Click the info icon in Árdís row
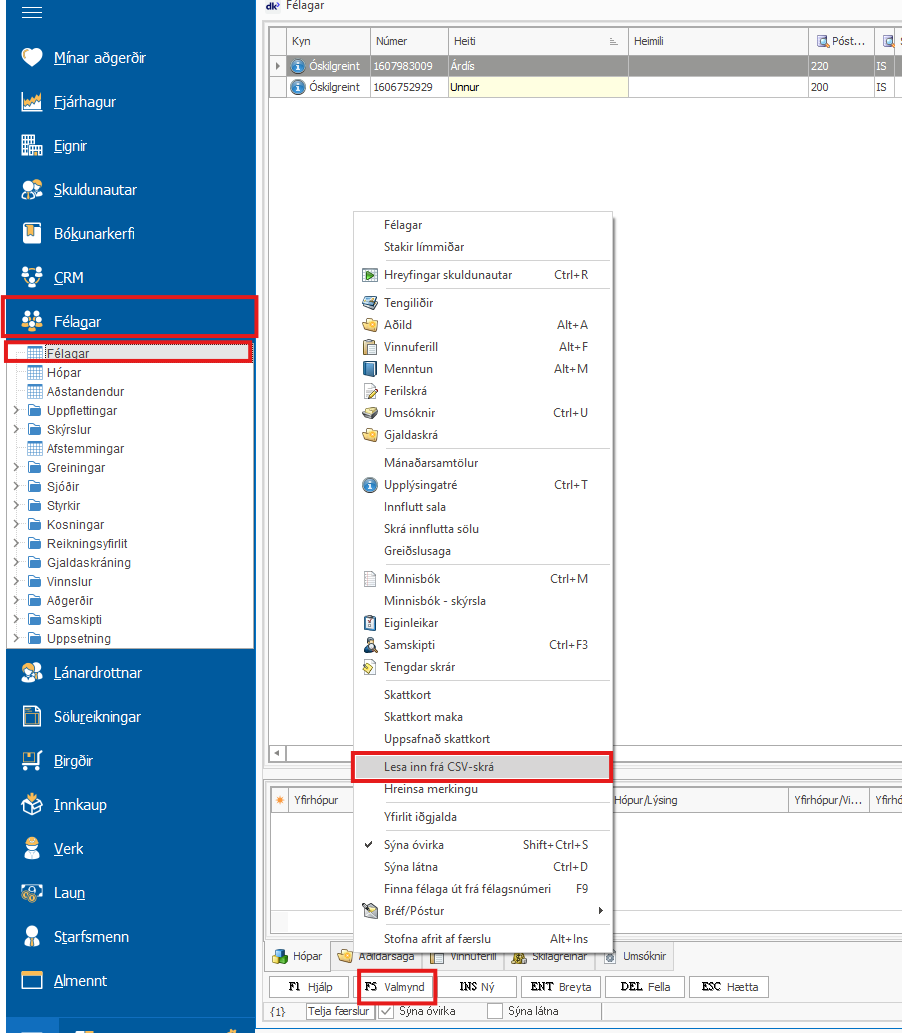This screenshot has width=902, height=1033. click(298, 66)
